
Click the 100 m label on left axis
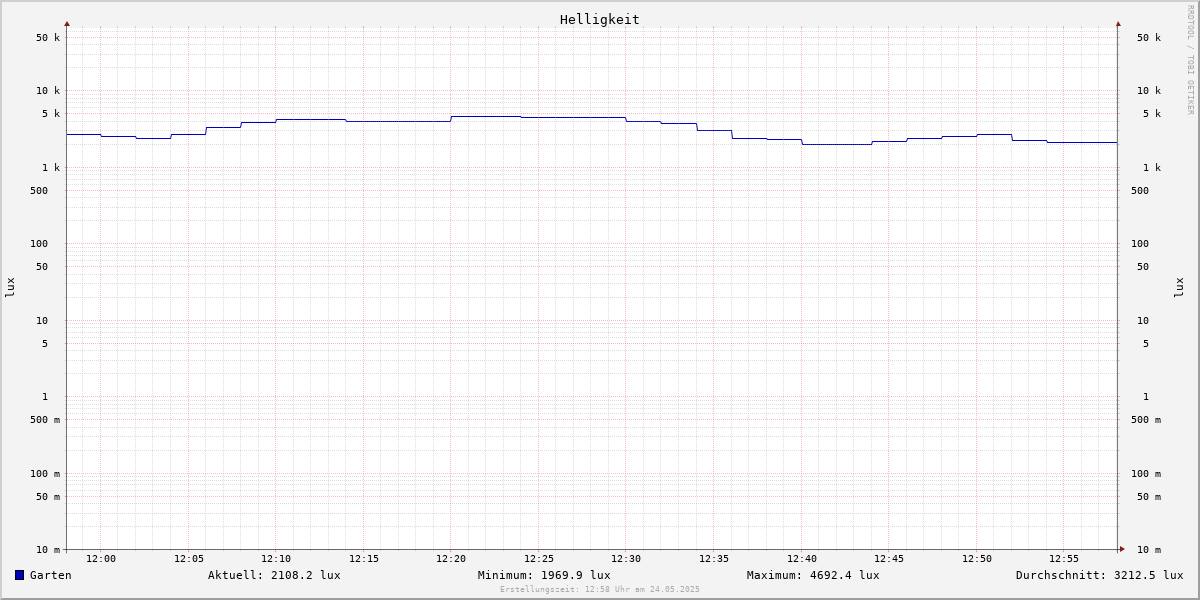click(x=45, y=474)
